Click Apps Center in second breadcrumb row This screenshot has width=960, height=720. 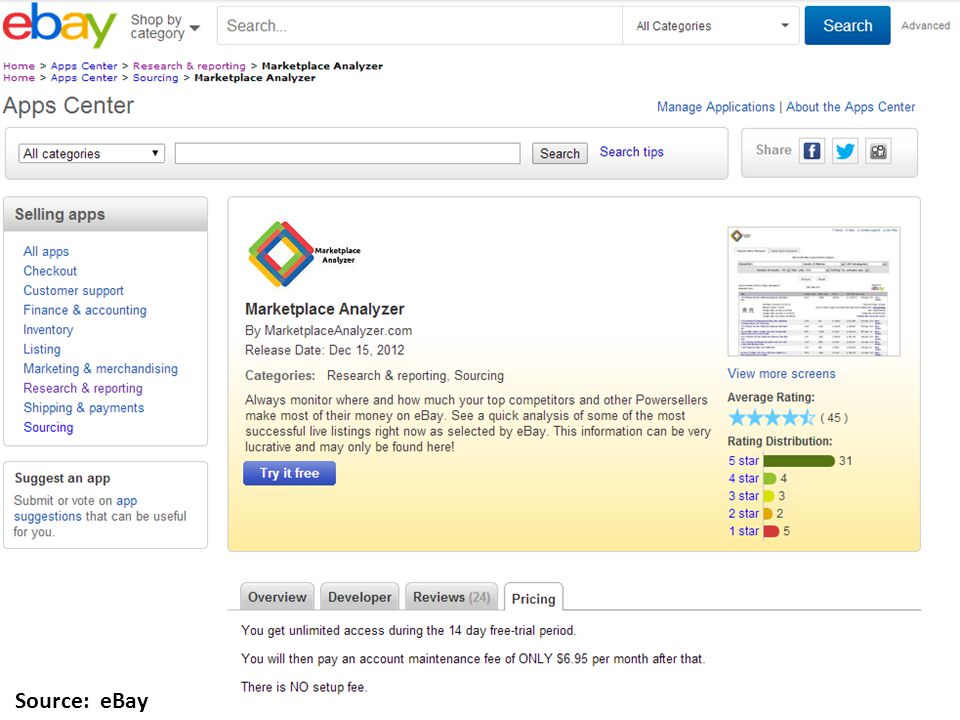[84, 78]
